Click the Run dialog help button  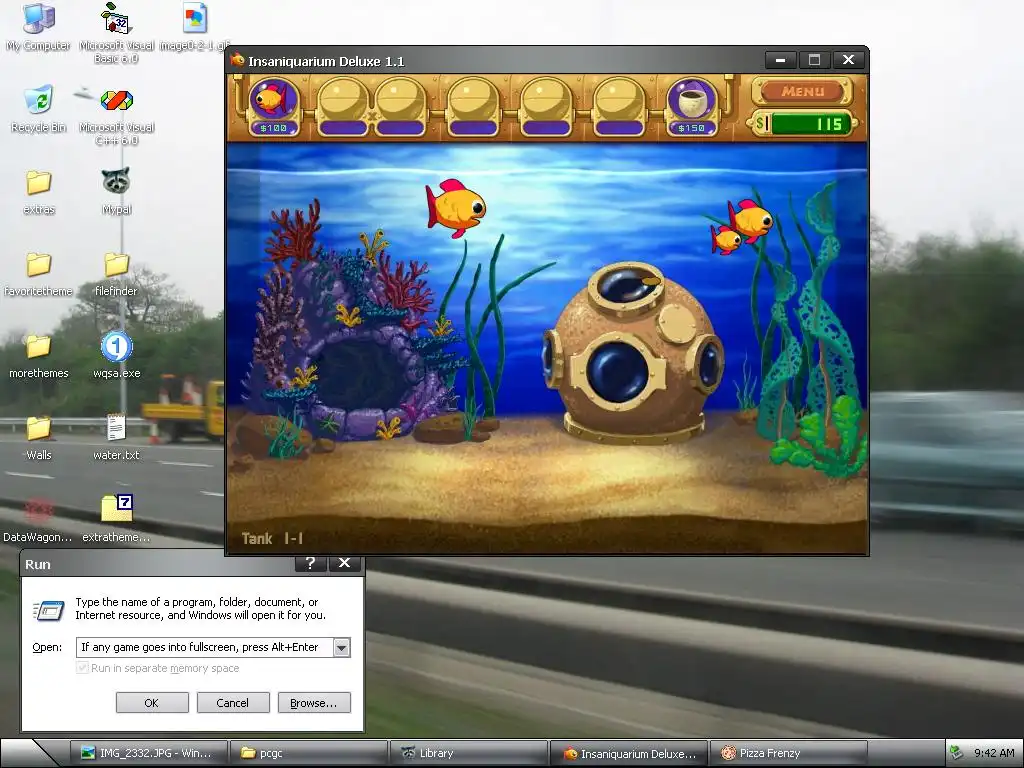pos(310,564)
